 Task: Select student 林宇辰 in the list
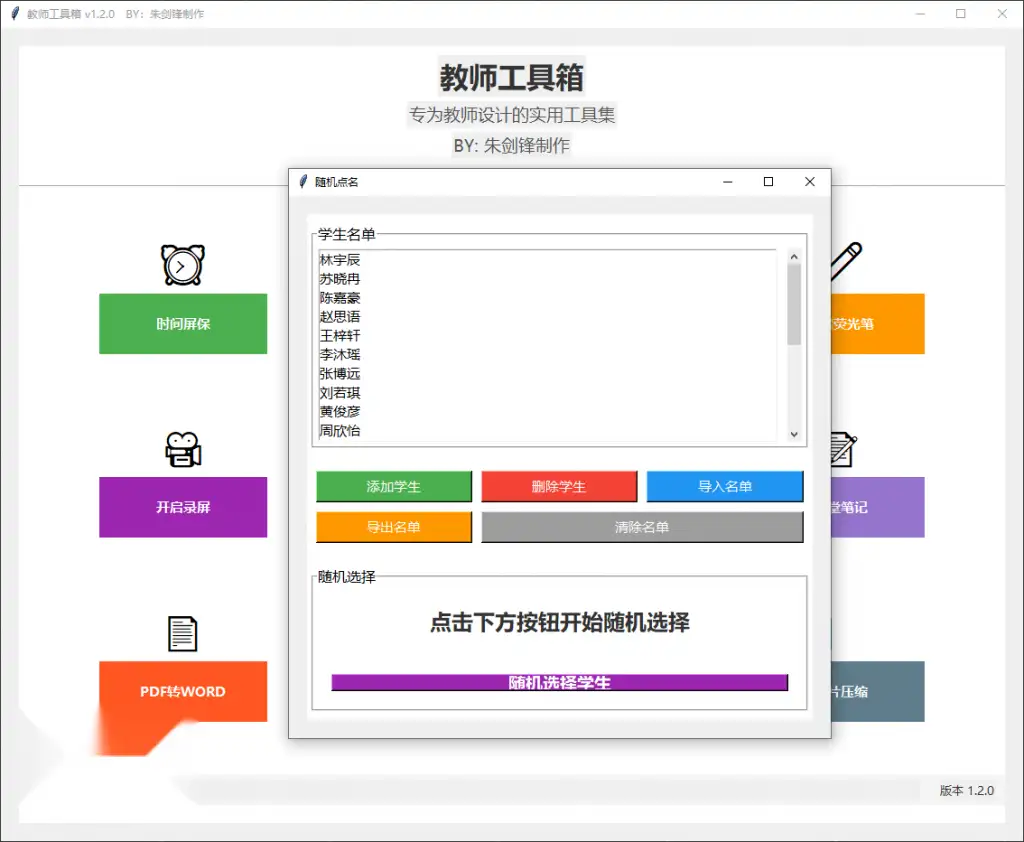341,260
